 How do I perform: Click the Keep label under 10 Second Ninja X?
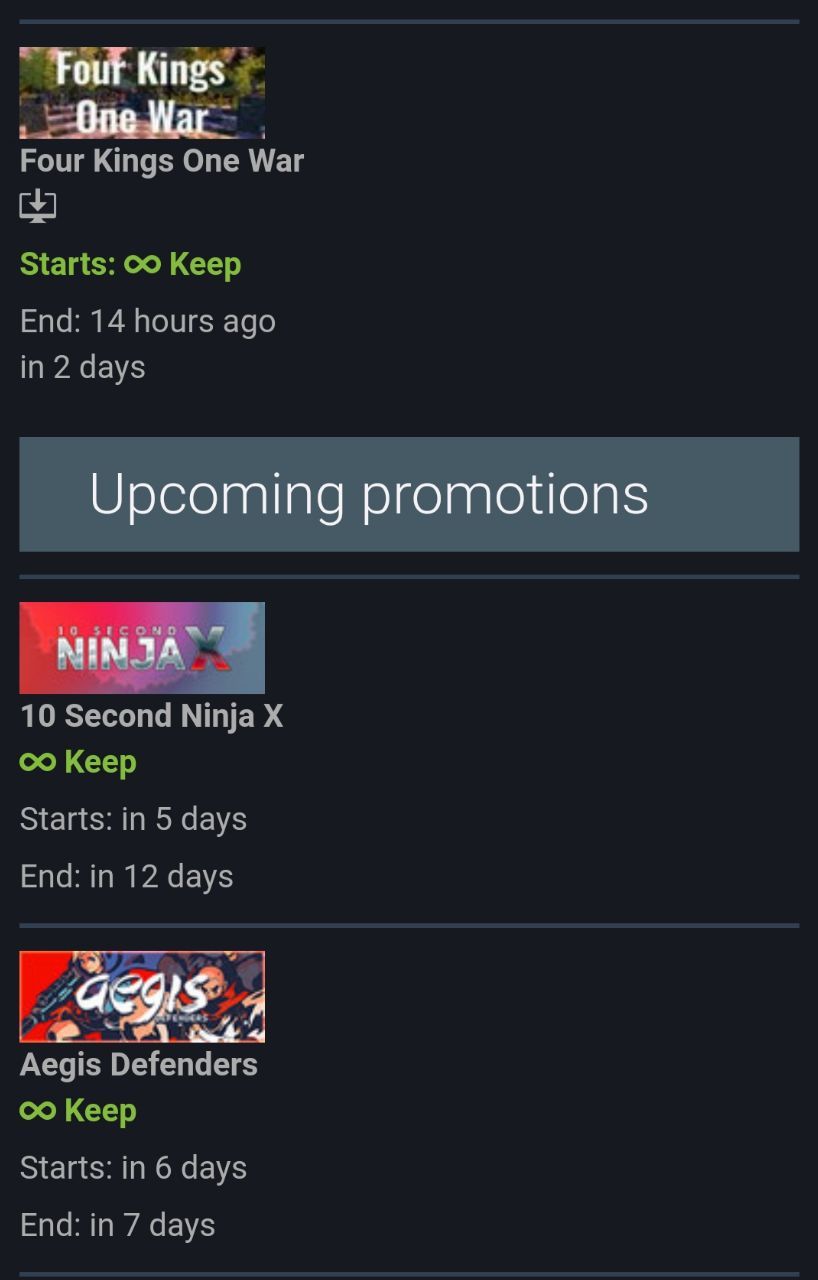point(100,763)
